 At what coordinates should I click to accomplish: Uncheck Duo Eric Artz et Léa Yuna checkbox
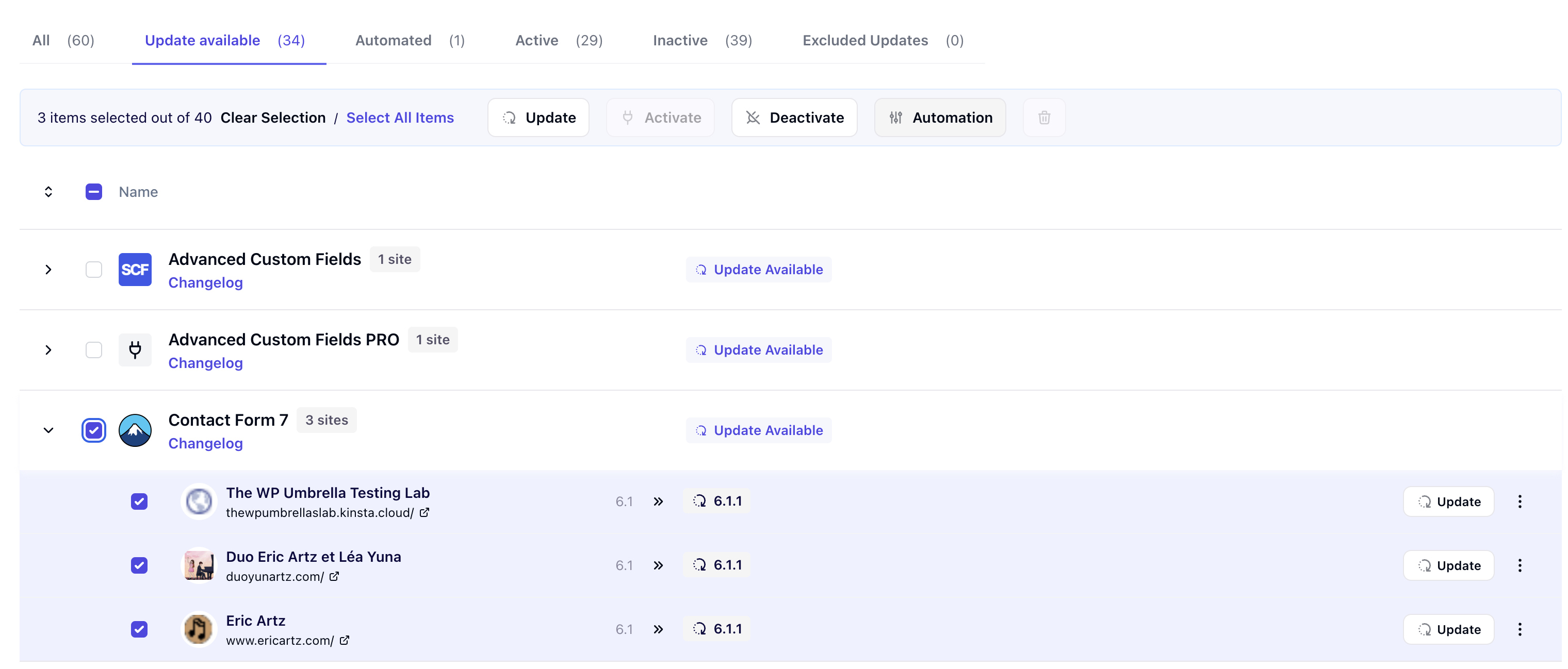point(139,565)
